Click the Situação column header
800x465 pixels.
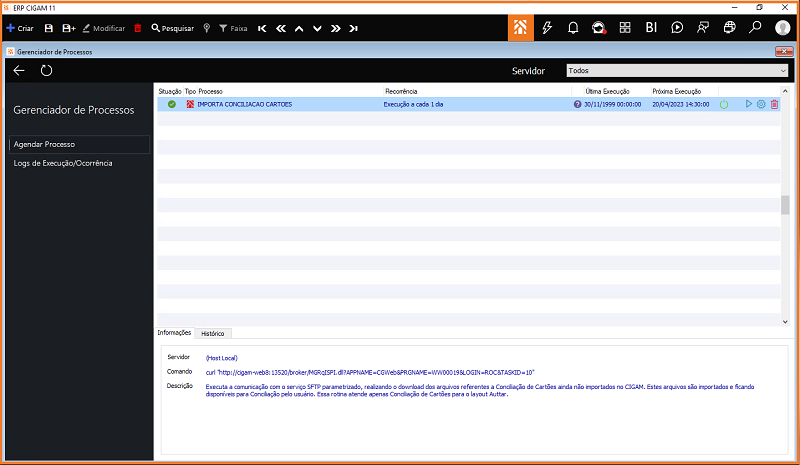point(170,91)
